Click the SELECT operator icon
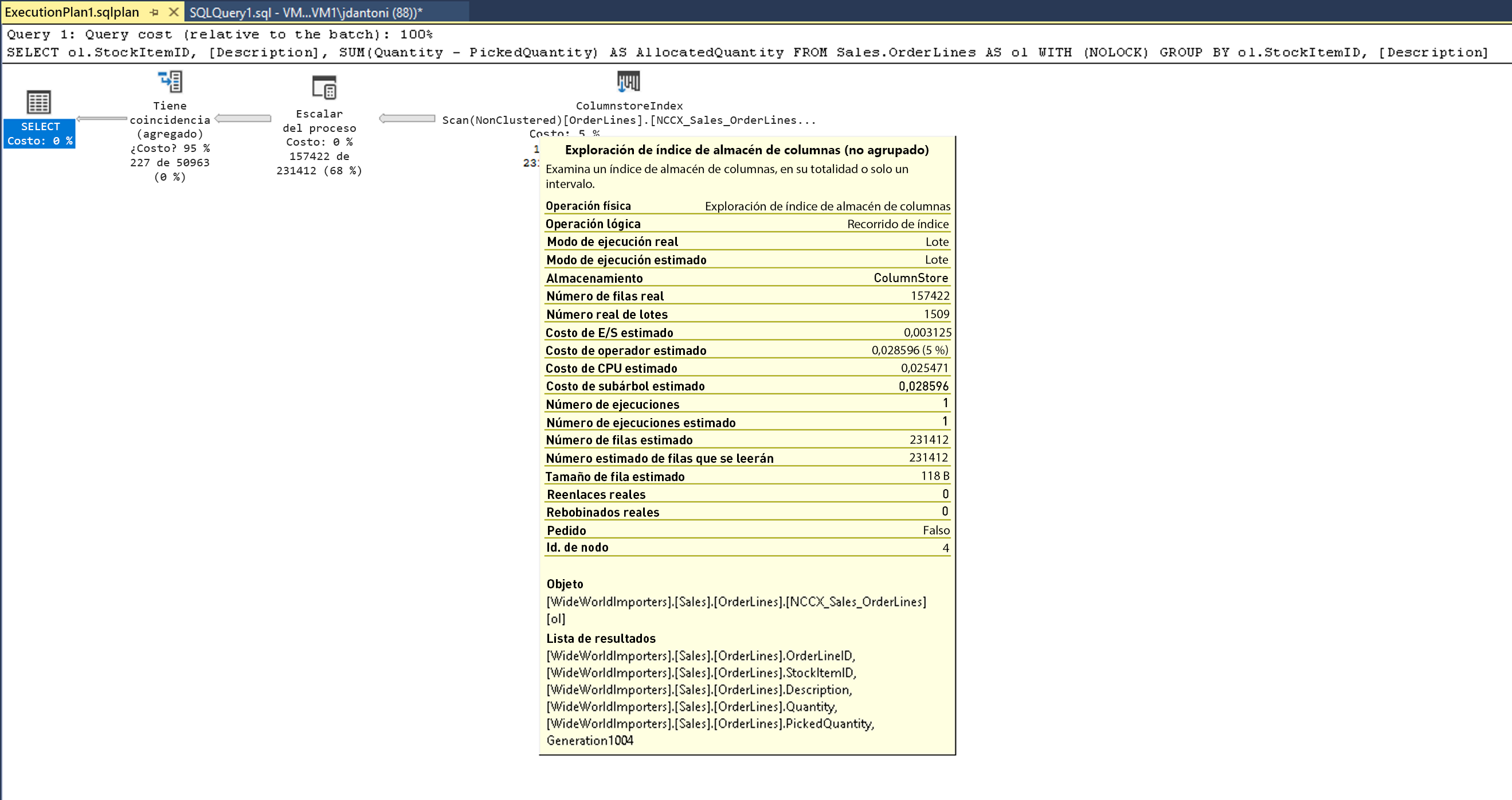The width and height of the screenshot is (1512, 800). 39,102
